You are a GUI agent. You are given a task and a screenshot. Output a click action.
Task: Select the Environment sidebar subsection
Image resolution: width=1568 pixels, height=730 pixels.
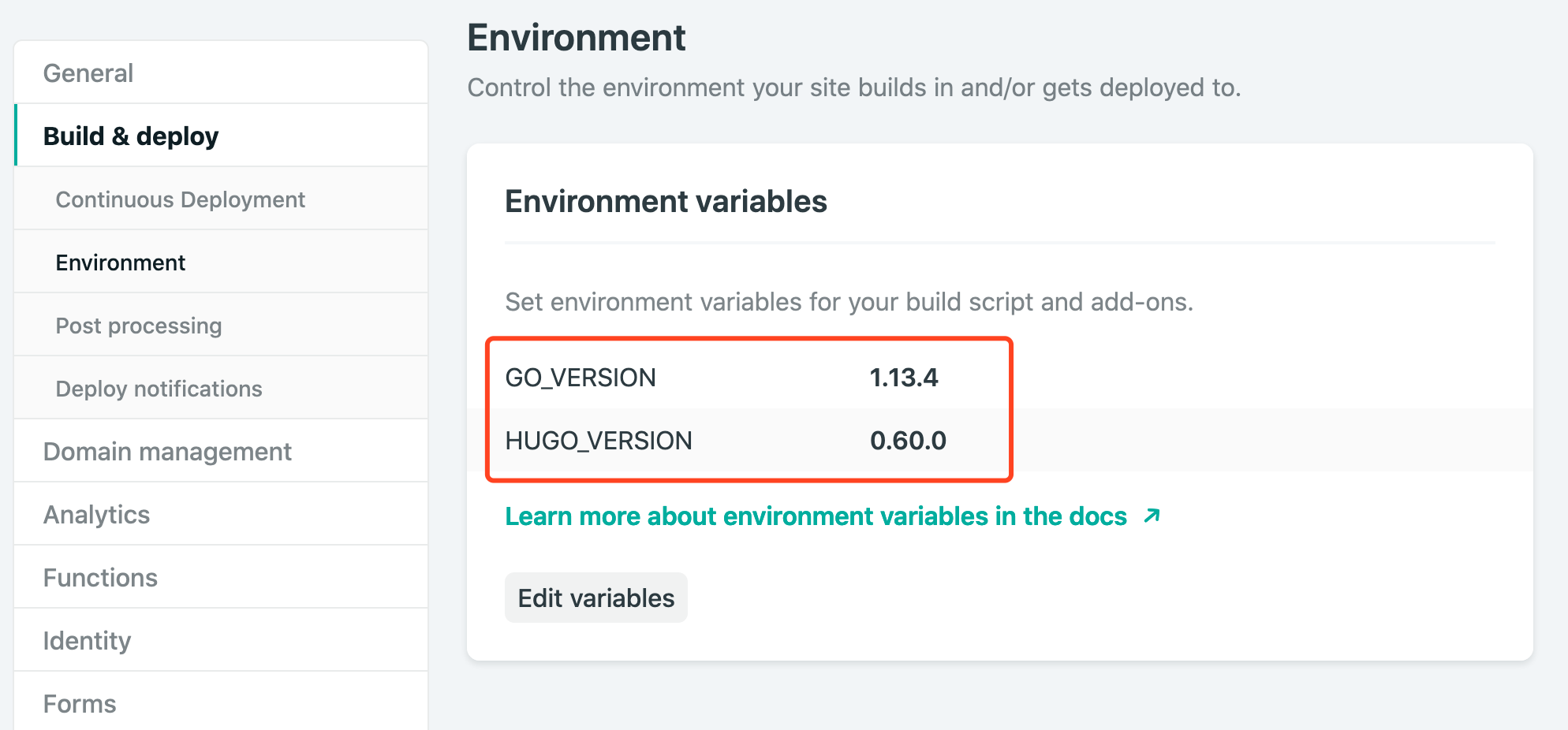(120, 263)
